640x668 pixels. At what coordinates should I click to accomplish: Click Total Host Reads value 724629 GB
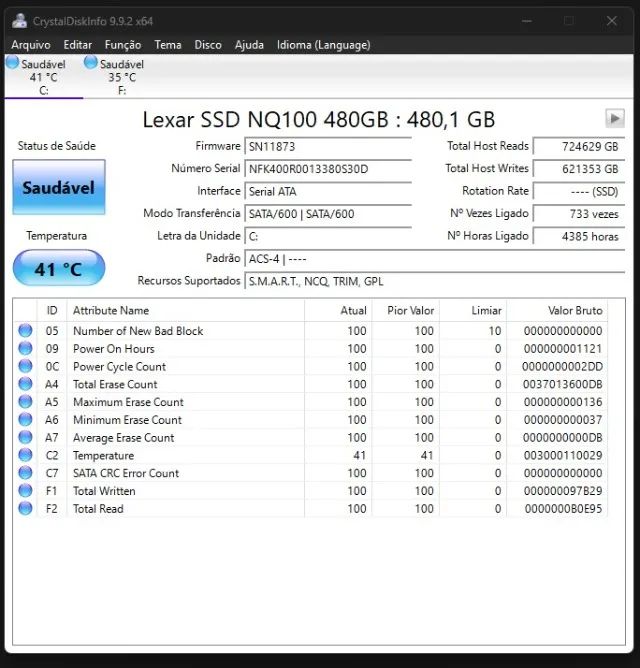pyautogui.click(x=579, y=147)
